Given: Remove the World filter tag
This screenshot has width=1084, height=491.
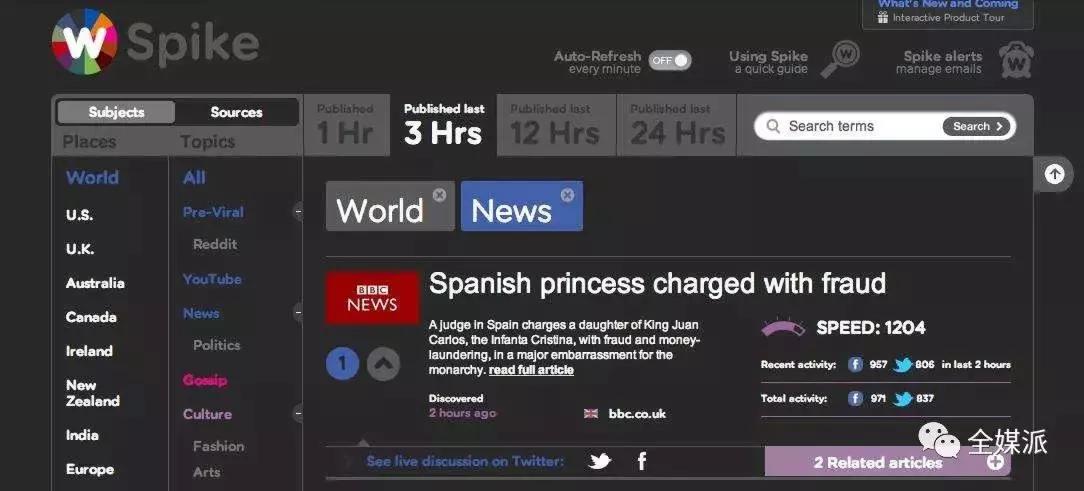Looking at the screenshot, I should click(439, 195).
